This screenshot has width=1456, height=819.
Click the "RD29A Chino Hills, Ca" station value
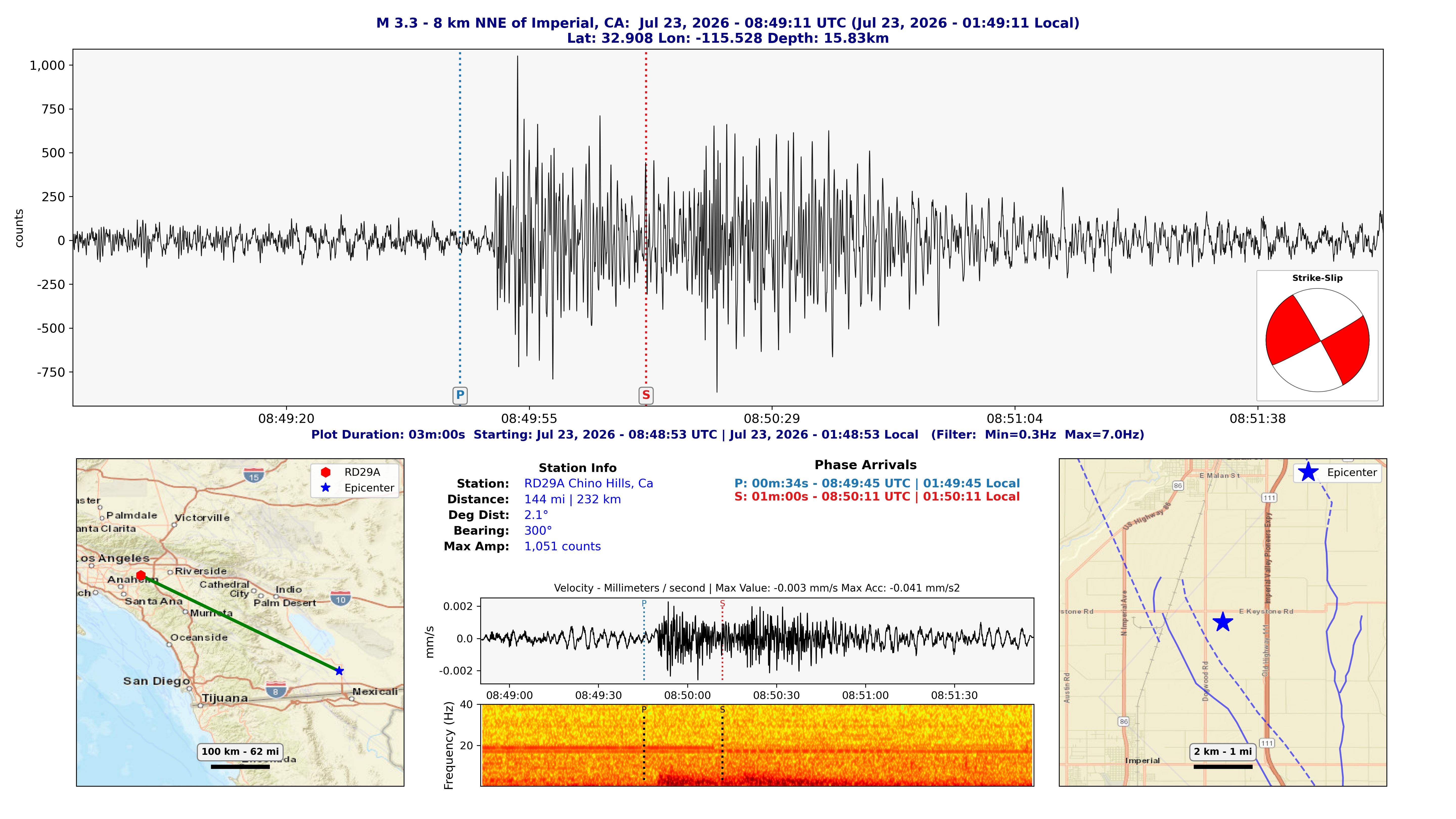[x=588, y=484]
